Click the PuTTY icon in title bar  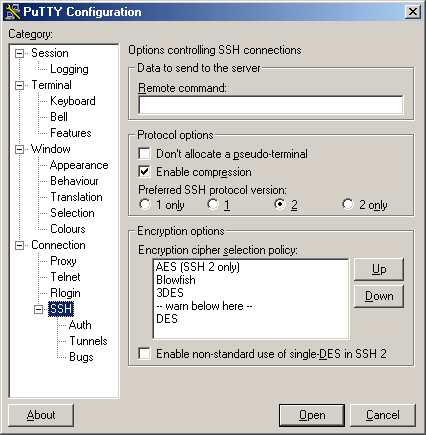pos(12,12)
